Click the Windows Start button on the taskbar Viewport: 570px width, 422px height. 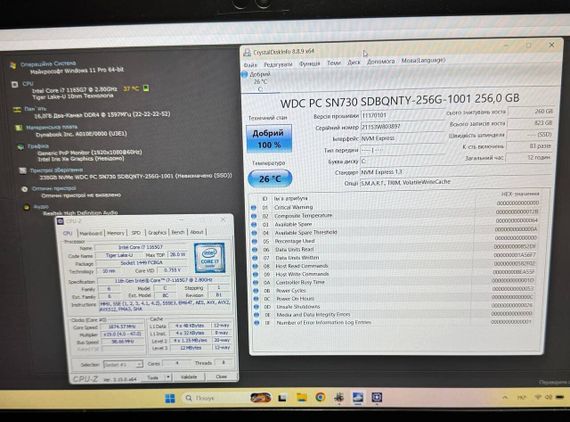point(170,398)
